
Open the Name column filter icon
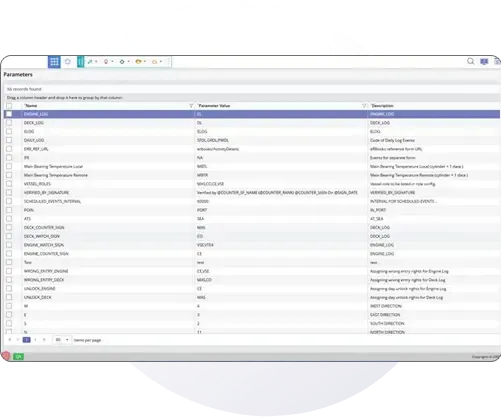[191, 106]
